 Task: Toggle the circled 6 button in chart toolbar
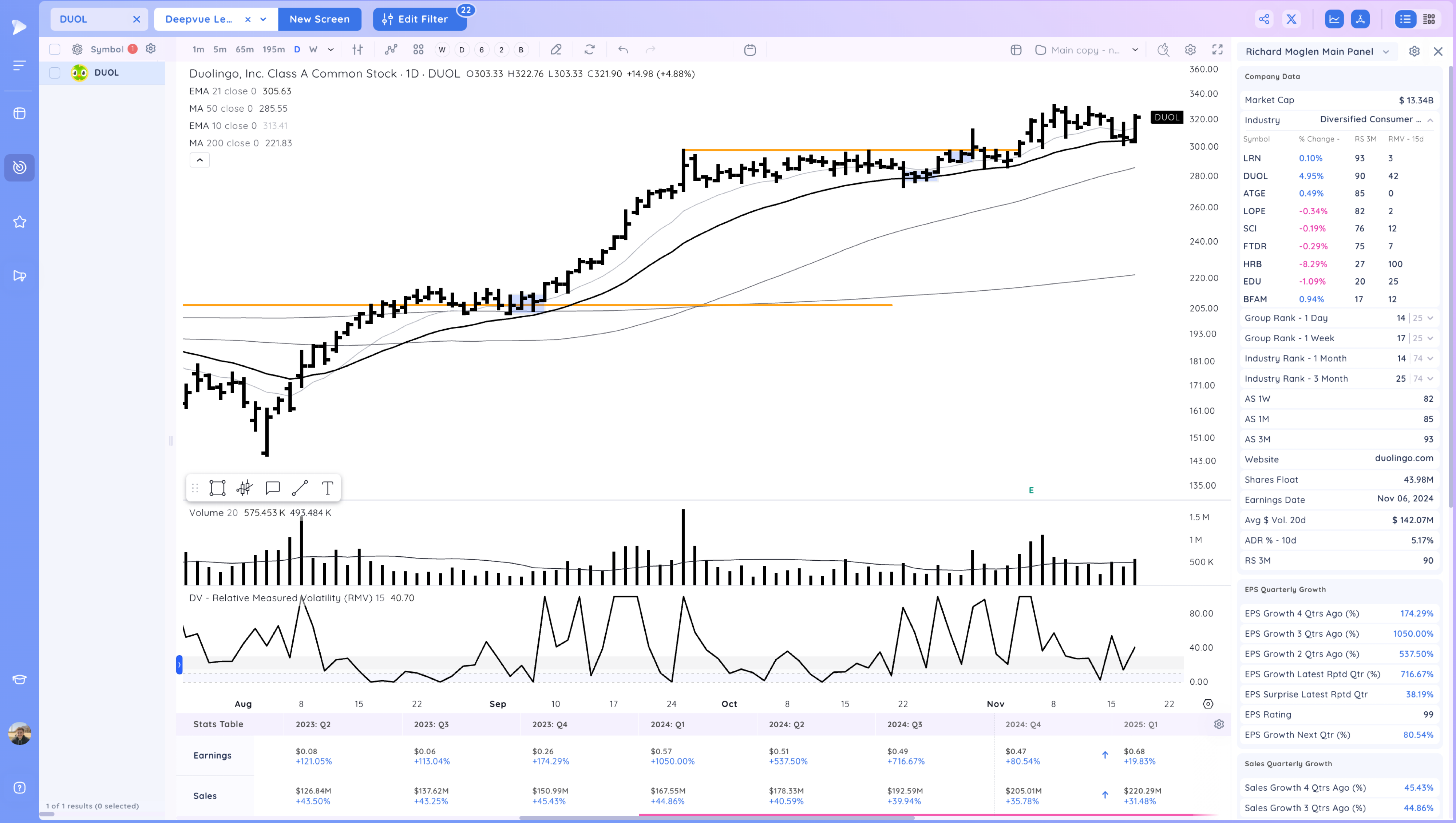[x=482, y=50]
